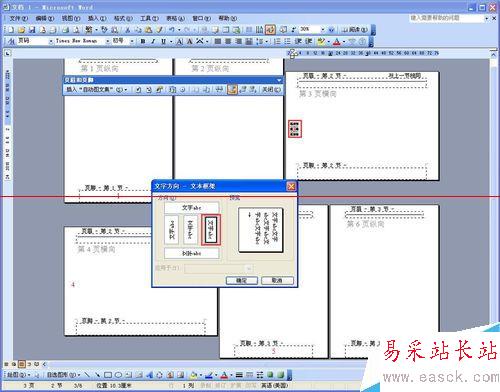Select the Oval drawing tool
Image resolution: width=500 pixels, height=392 pixels.
pos(118,375)
